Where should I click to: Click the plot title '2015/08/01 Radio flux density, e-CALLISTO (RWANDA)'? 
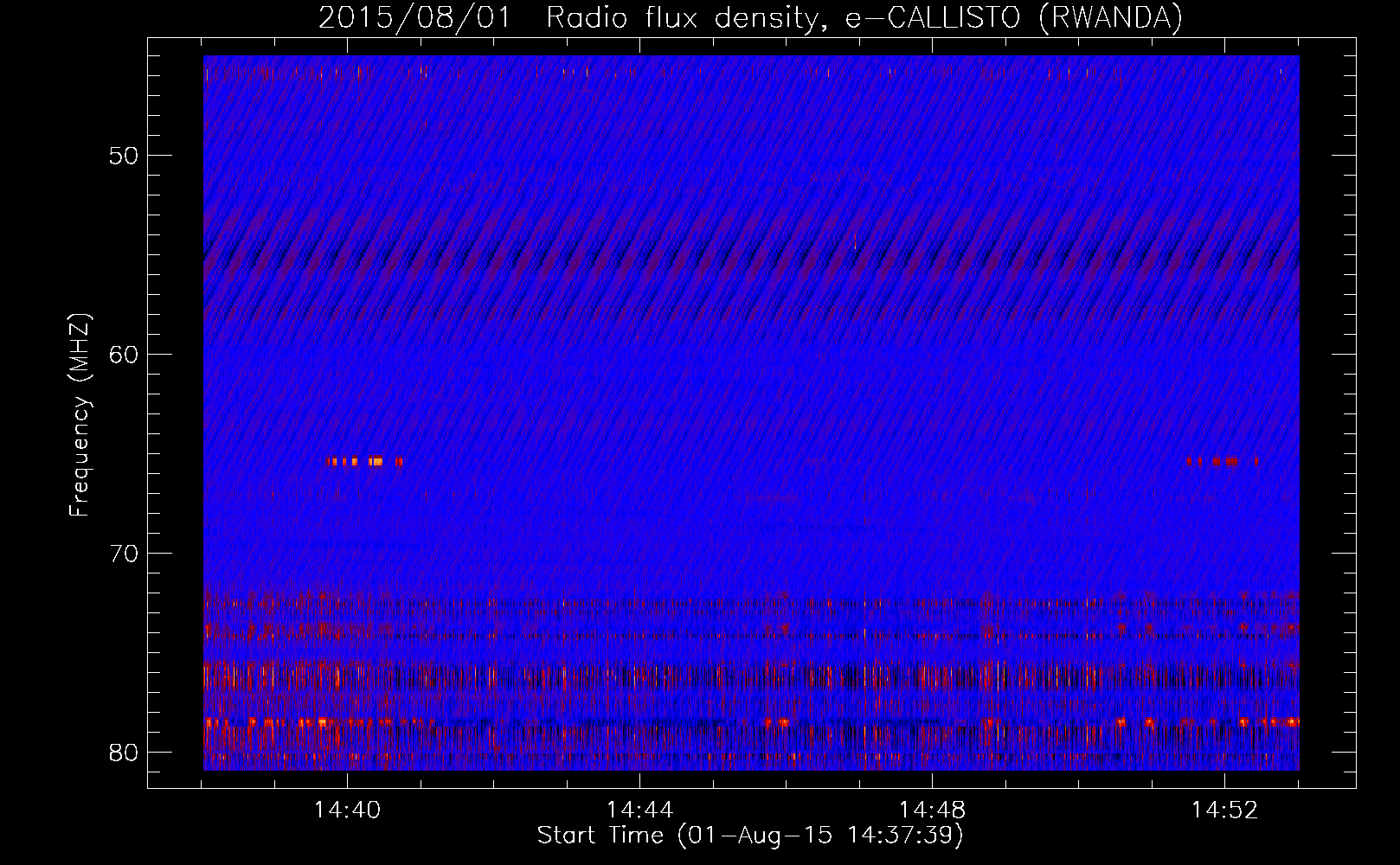coord(750,17)
